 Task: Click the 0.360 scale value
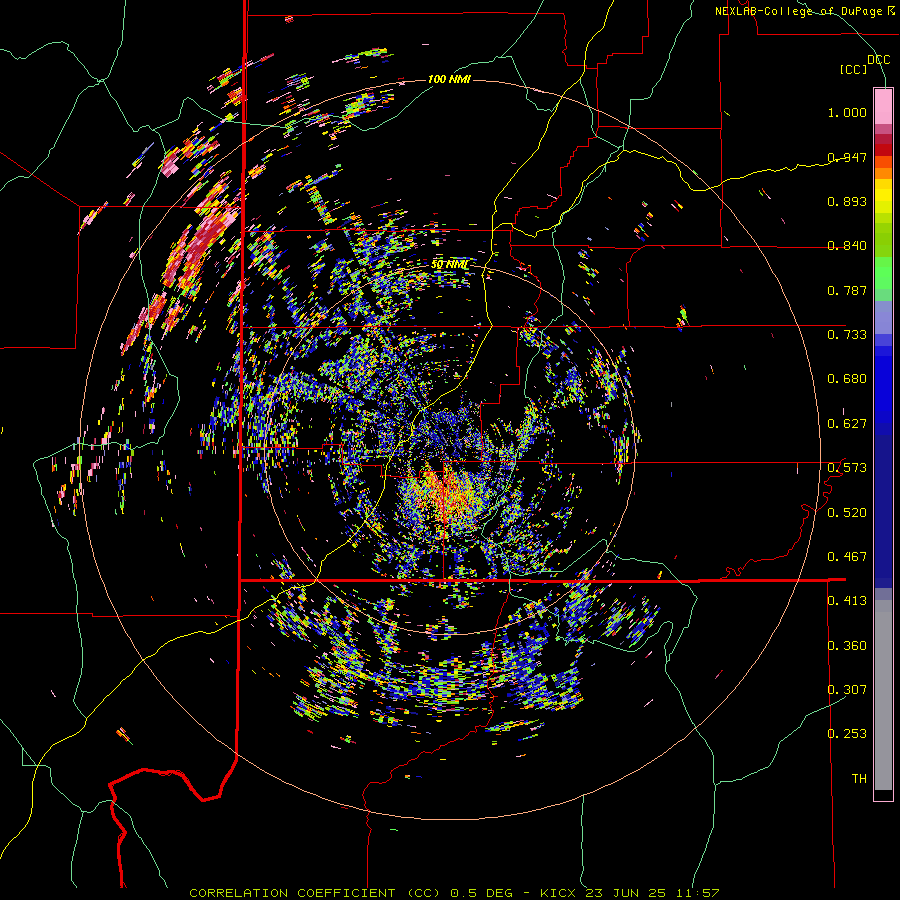coord(847,646)
